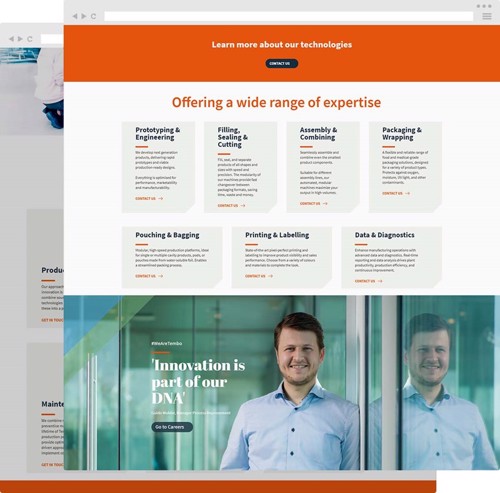
Task: Click Go to Careers button
Action: [172, 427]
